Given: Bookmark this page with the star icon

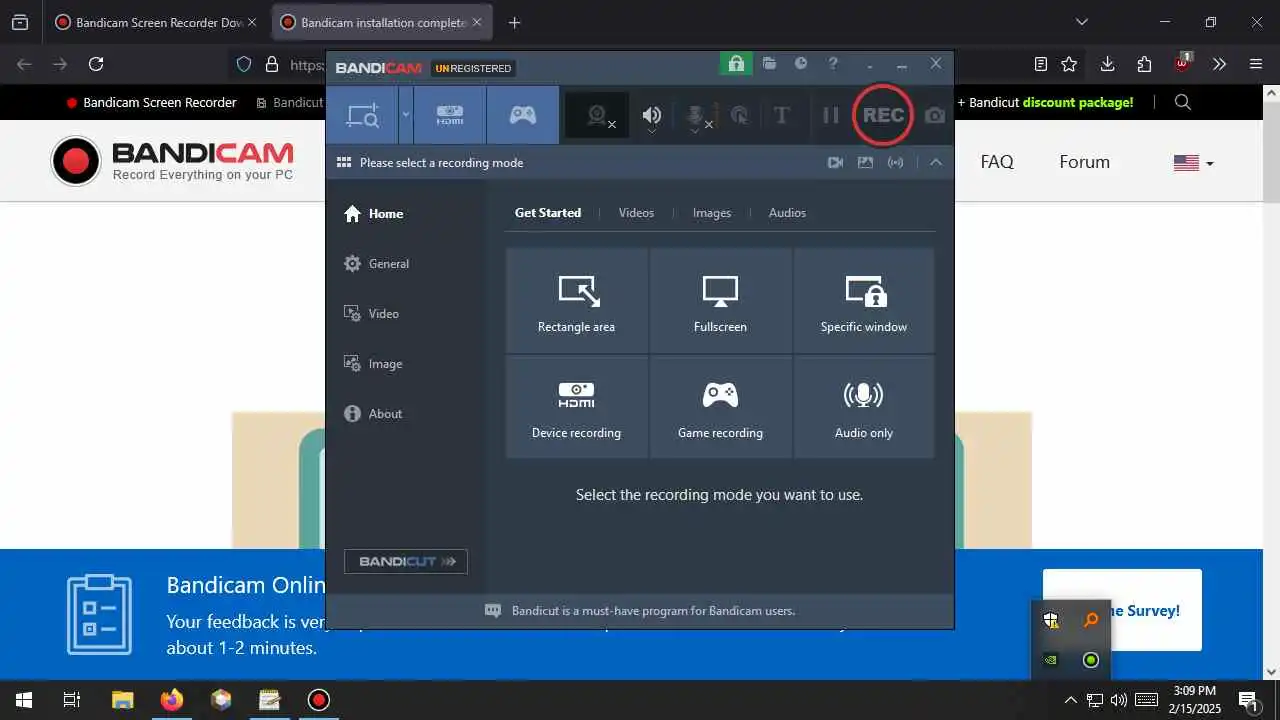Looking at the screenshot, I should click(1069, 64).
